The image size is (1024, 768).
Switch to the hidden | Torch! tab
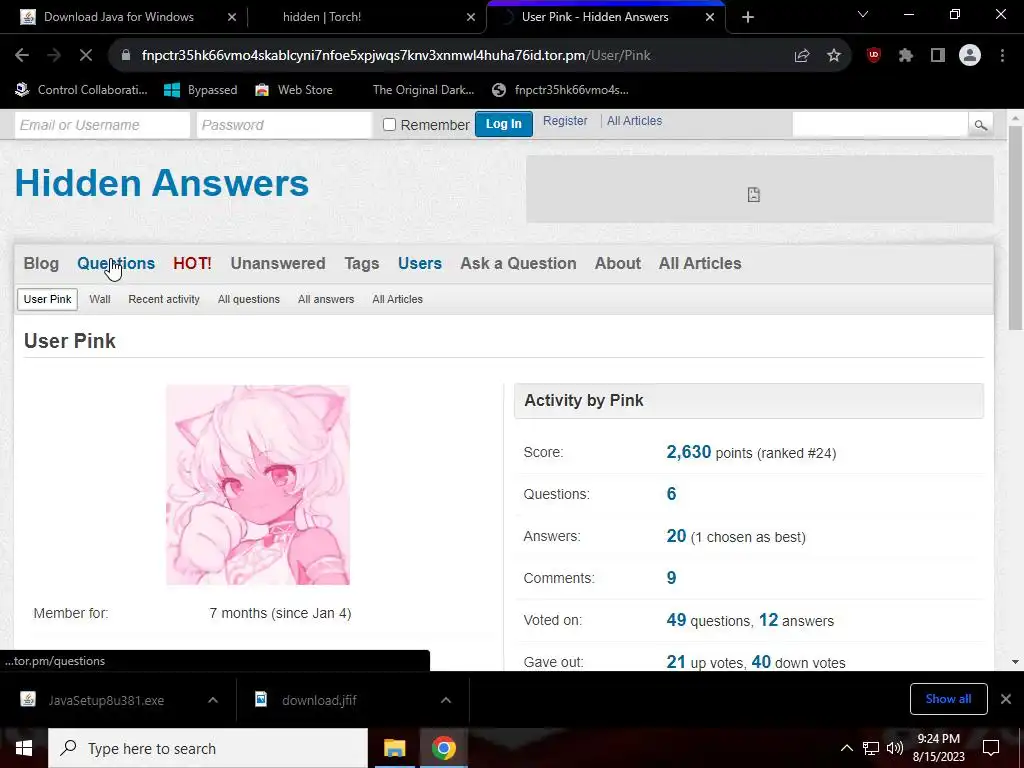pyautogui.click(x=367, y=17)
